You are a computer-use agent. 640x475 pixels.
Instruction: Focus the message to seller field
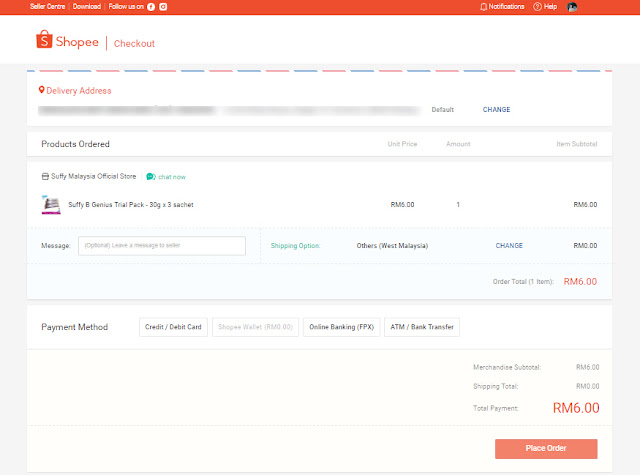coord(162,246)
